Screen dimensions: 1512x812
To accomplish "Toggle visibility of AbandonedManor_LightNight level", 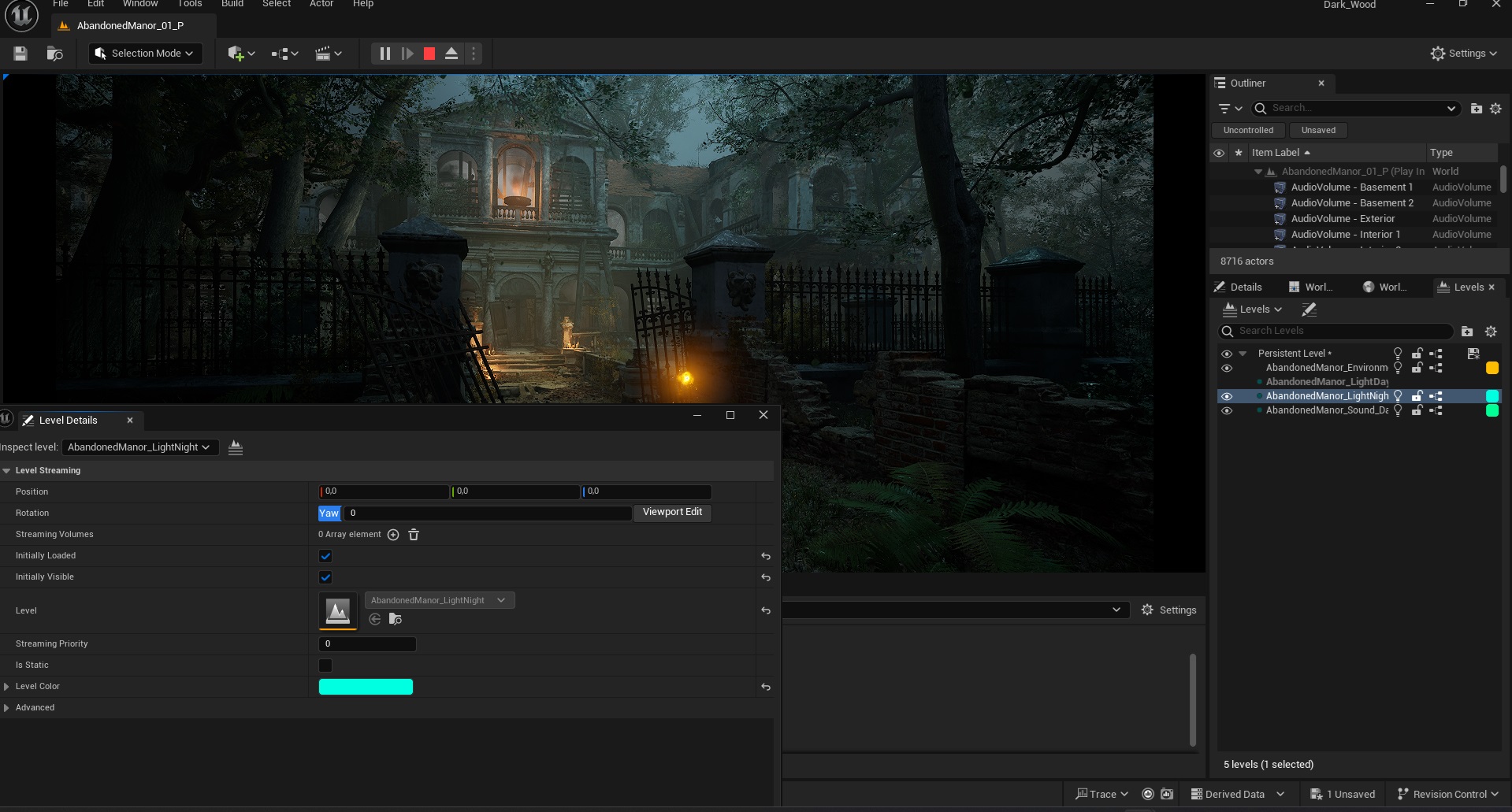I will [1227, 396].
